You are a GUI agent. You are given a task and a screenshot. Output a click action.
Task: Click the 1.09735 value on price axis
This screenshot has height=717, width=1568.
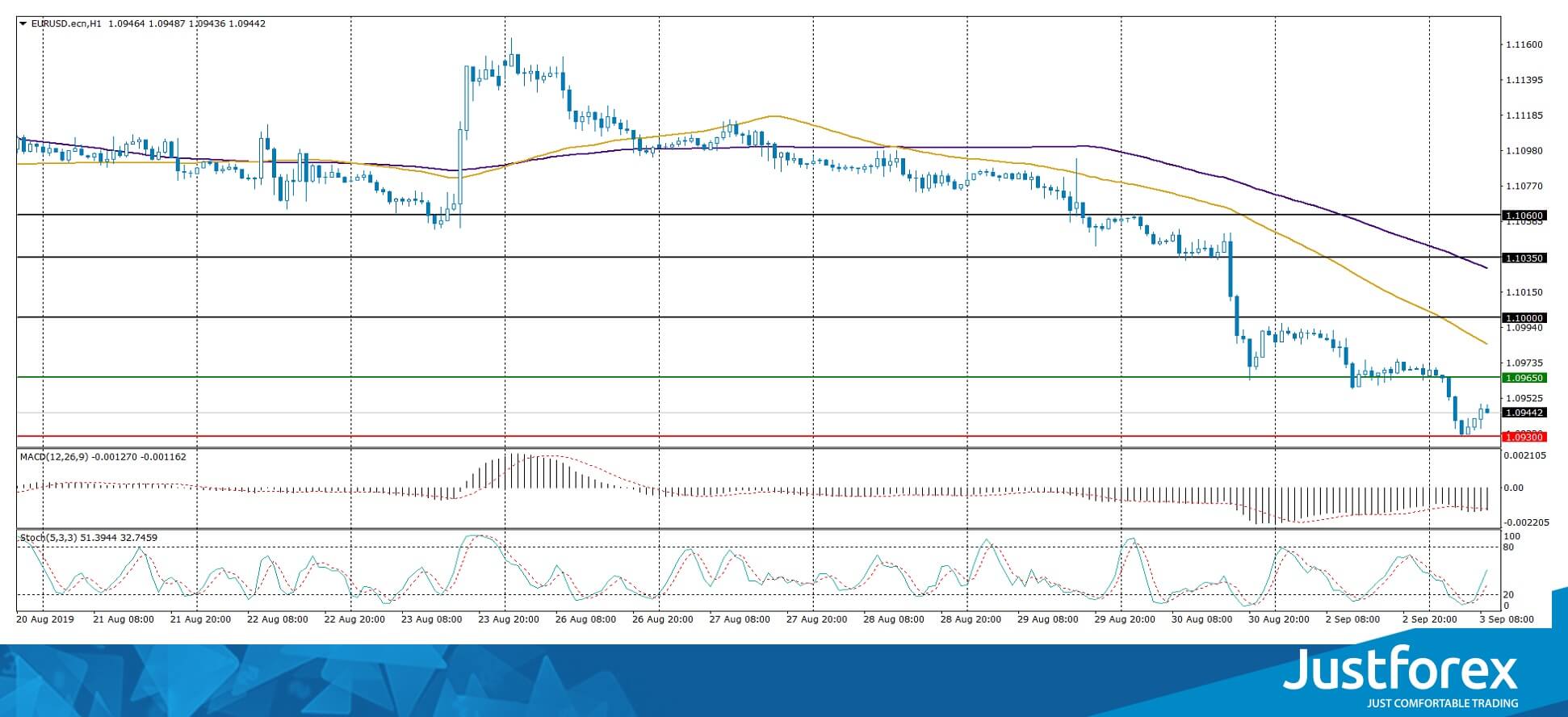click(1524, 363)
